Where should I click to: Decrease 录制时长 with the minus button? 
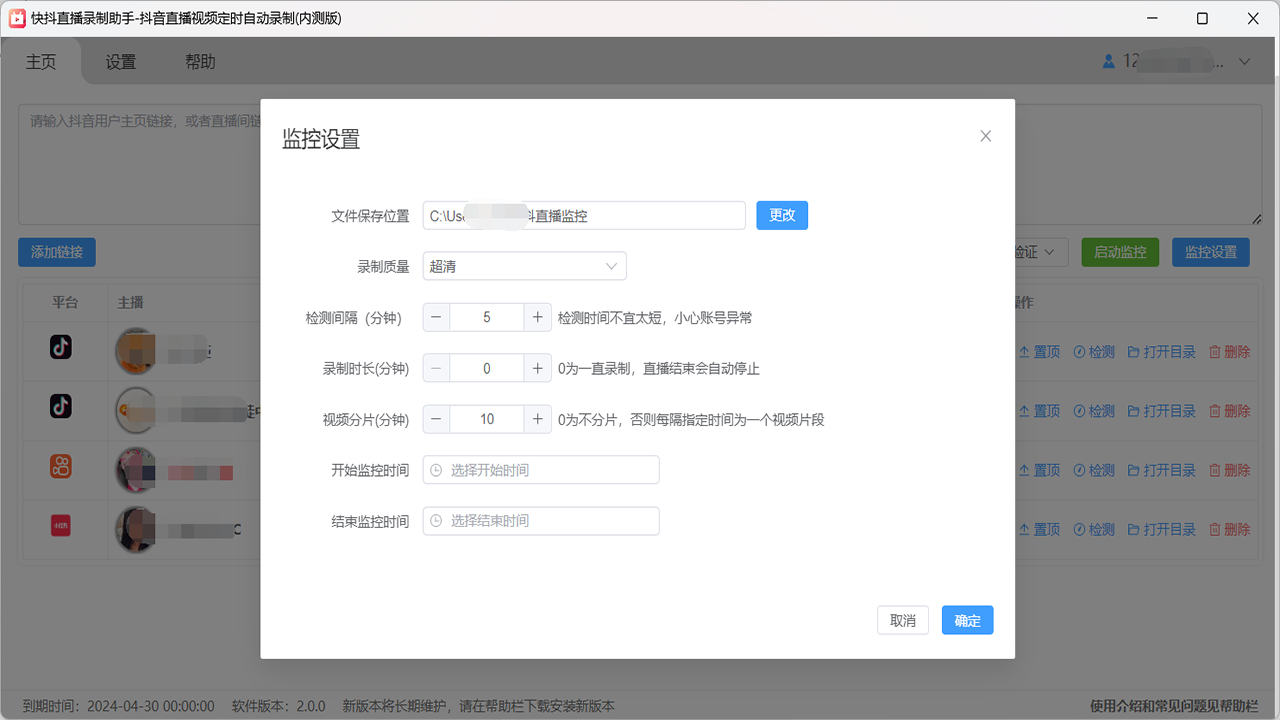pos(437,368)
